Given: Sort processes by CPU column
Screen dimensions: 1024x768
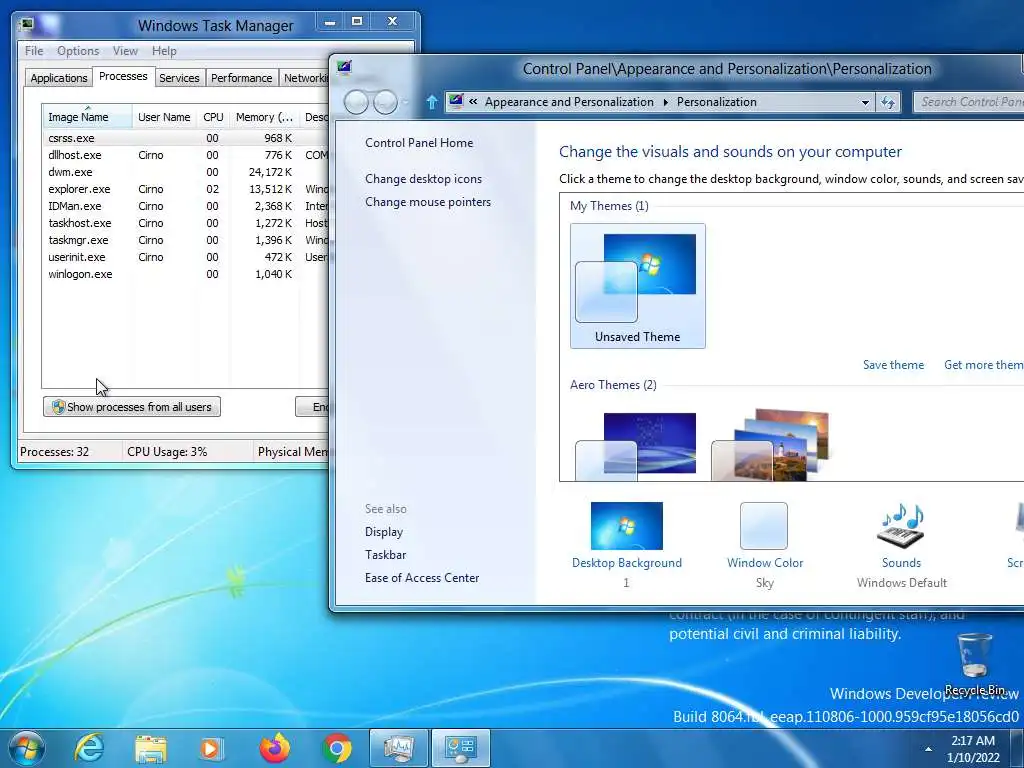Looking at the screenshot, I should pyautogui.click(x=213, y=117).
